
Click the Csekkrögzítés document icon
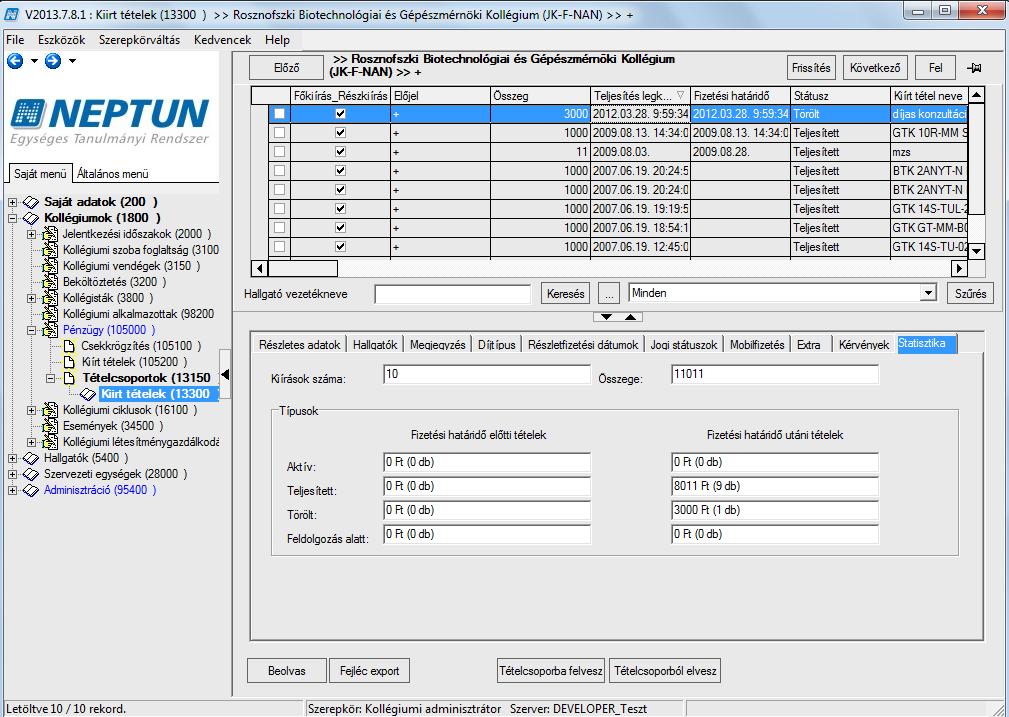[x=69, y=346]
